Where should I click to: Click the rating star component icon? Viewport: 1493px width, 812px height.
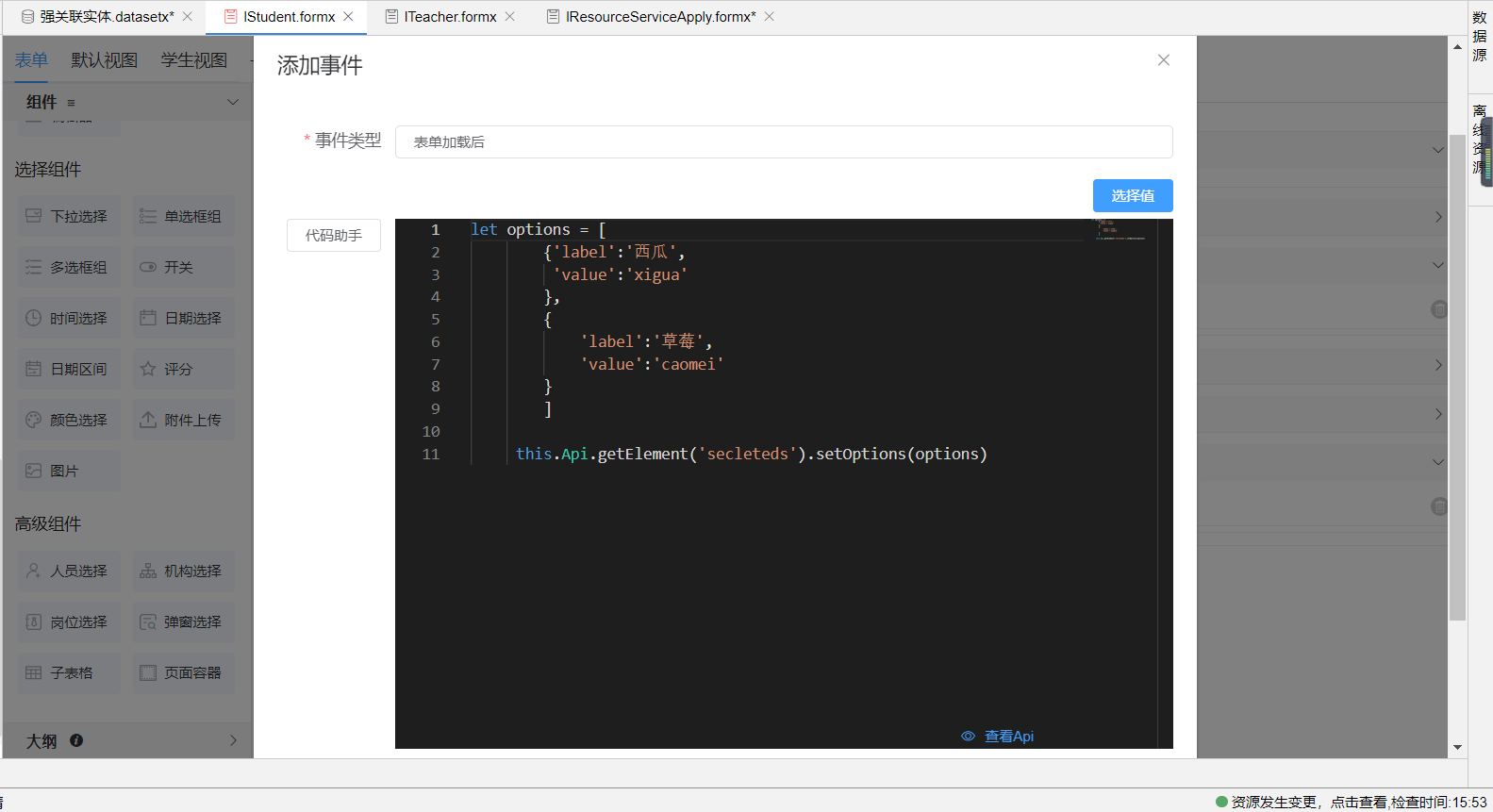pos(148,369)
